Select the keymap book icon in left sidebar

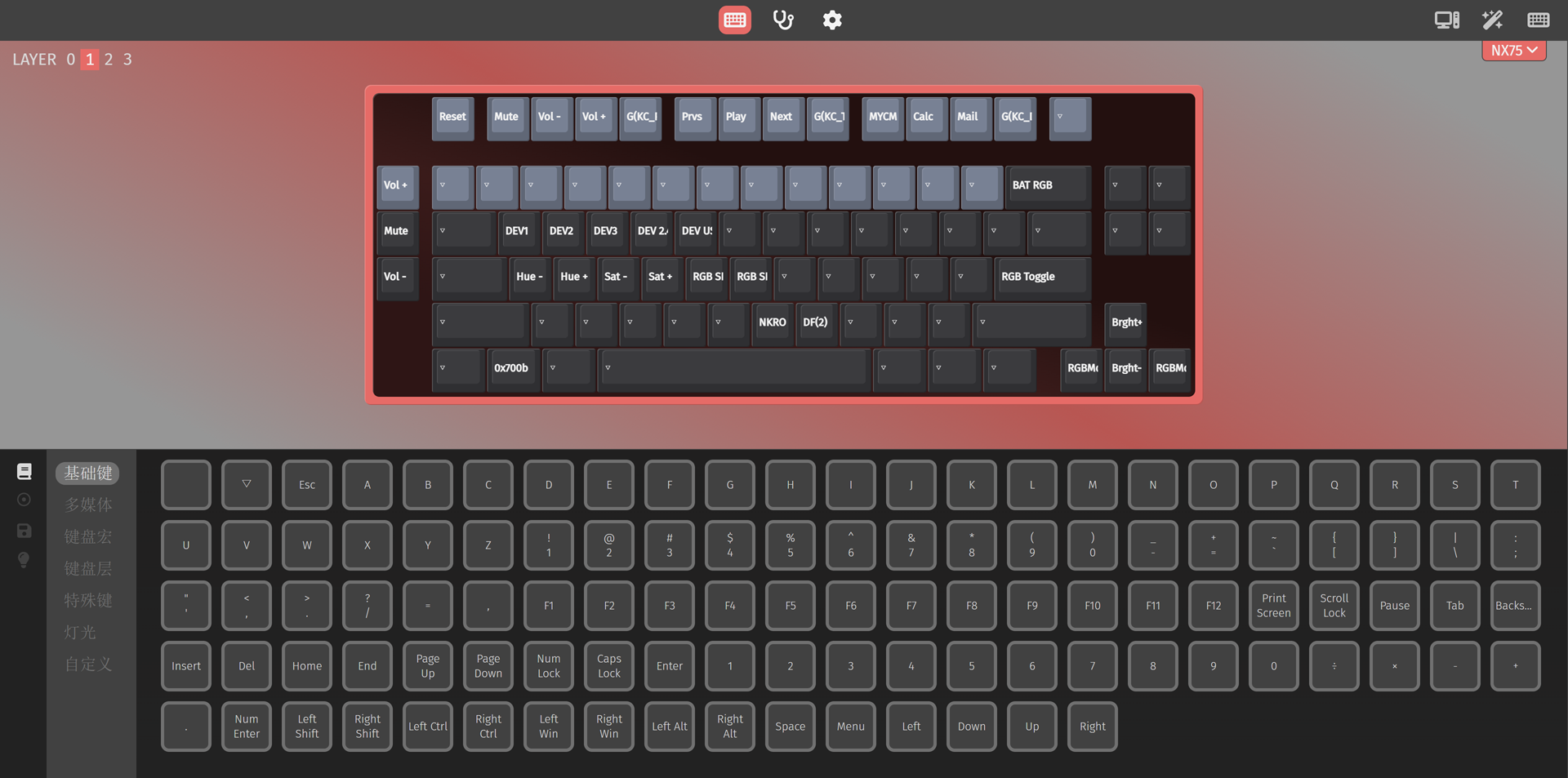click(24, 472)
